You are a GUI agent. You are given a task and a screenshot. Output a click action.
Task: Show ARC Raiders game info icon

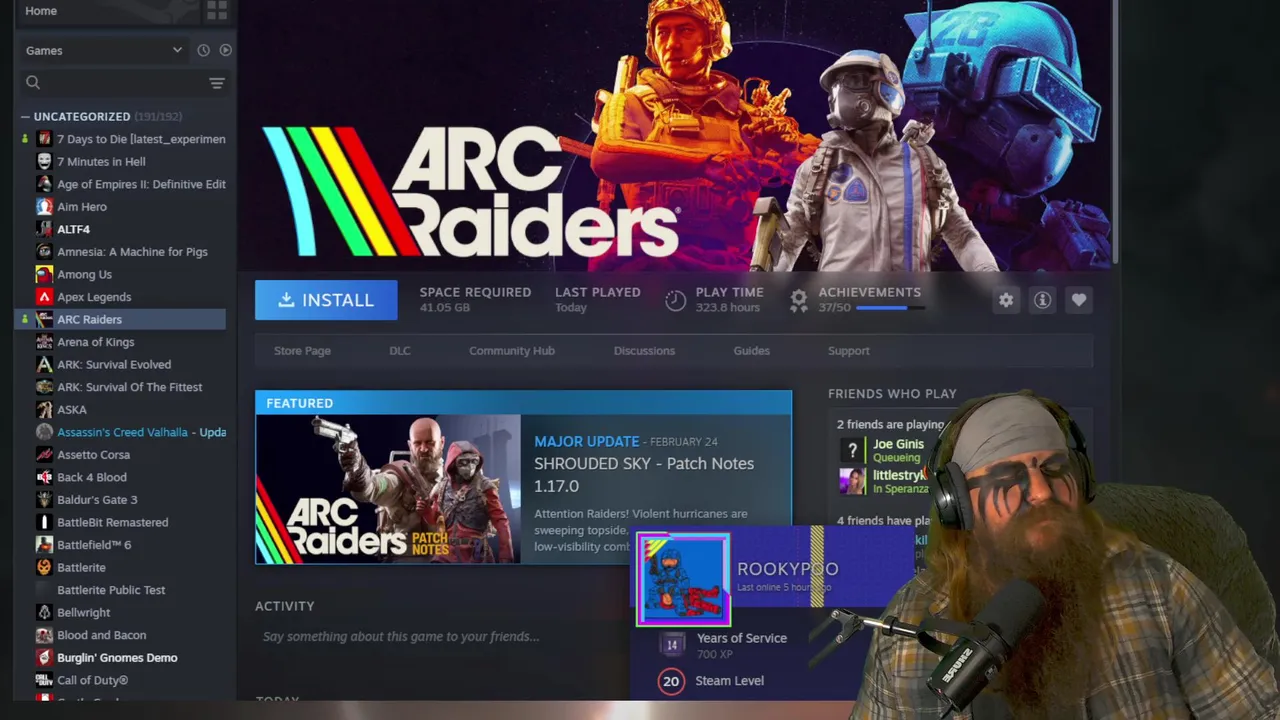point(1042,300)
